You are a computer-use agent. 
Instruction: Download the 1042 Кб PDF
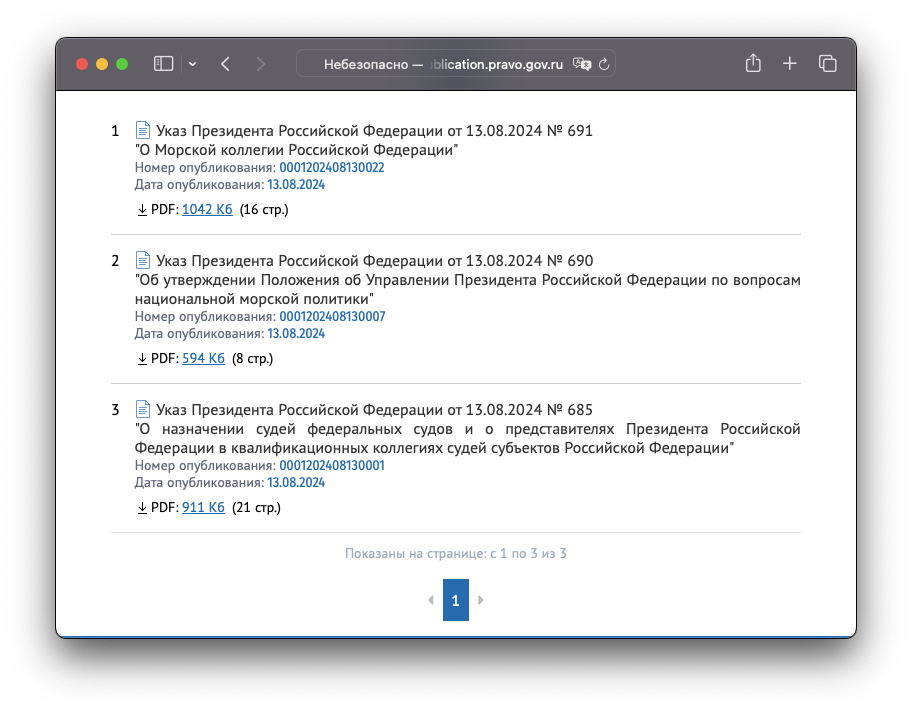[207, 210]
